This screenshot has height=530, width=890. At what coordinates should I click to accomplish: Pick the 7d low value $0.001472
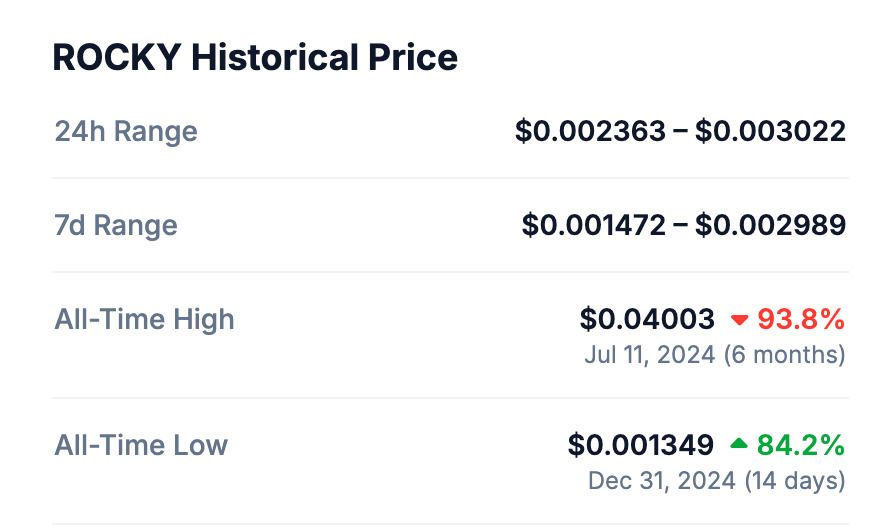[x=593, y=225]
